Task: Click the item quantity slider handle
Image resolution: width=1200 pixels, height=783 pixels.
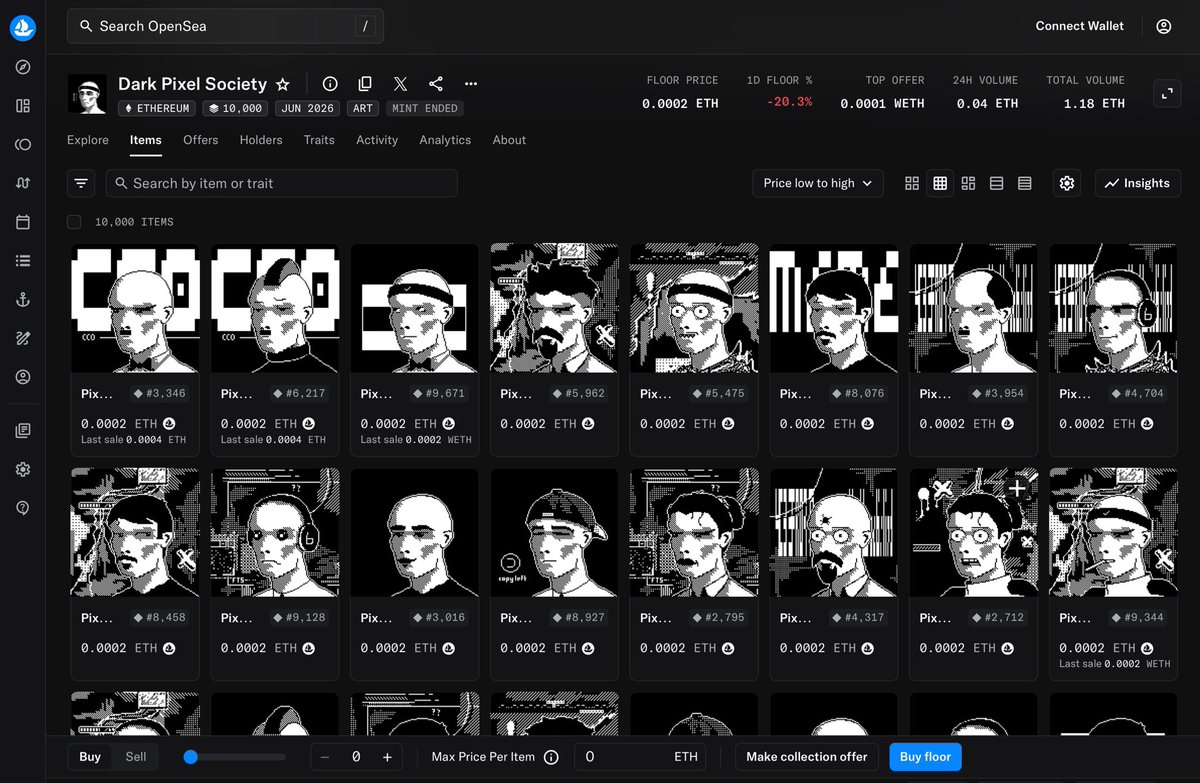Action: pos(191,757)
